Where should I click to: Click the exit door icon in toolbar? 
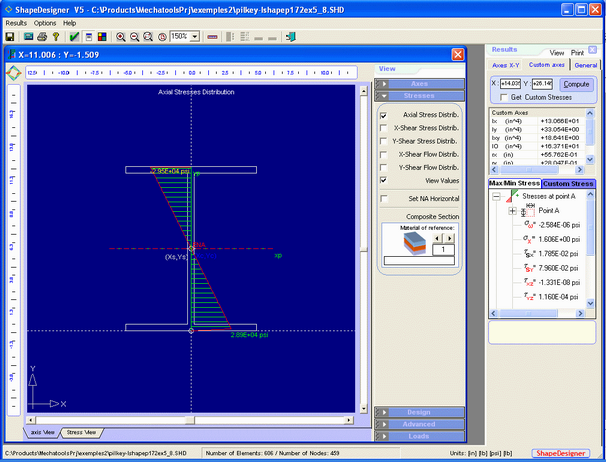[x=291, y=37]
